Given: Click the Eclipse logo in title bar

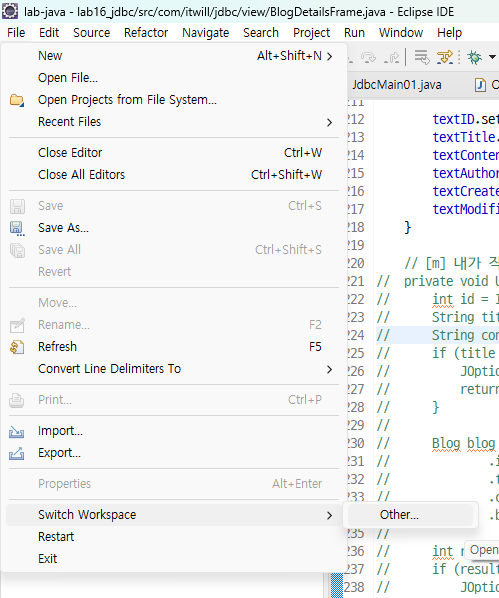Looking at the screenshot, I should point(10,11).
